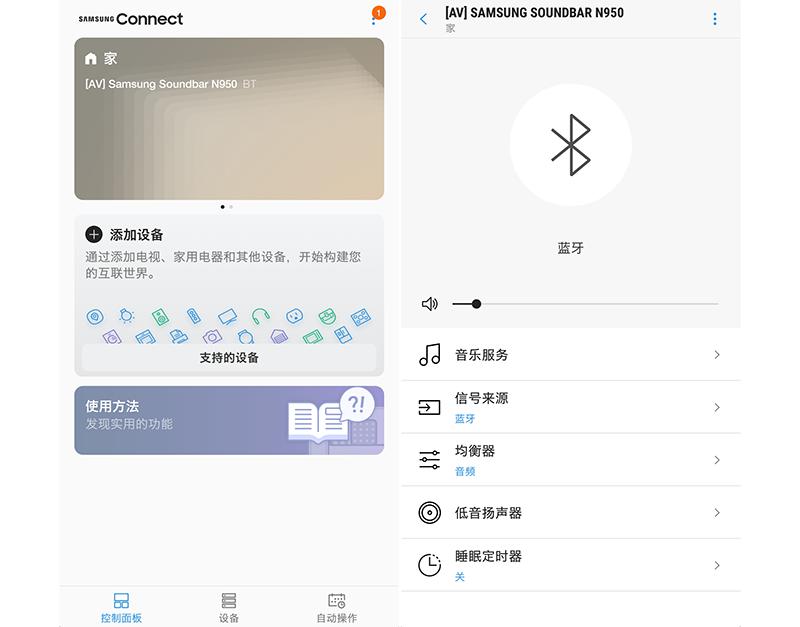The height and width of the screenshot is (627, 800).
Task: Expand the 低音扬声器 row chevron
Action: click(717, 512)
